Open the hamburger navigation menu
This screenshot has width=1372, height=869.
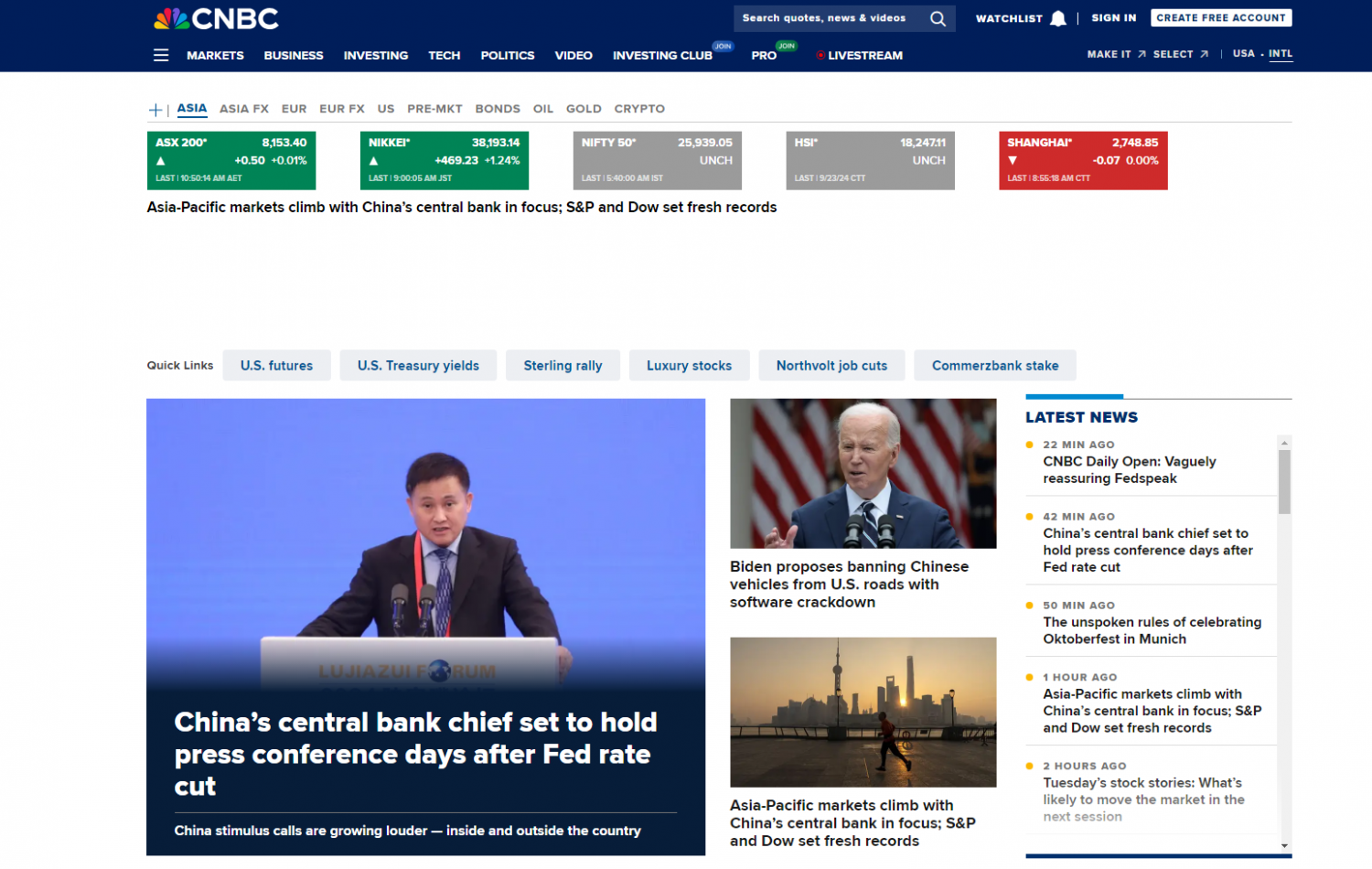click(161, 55)
